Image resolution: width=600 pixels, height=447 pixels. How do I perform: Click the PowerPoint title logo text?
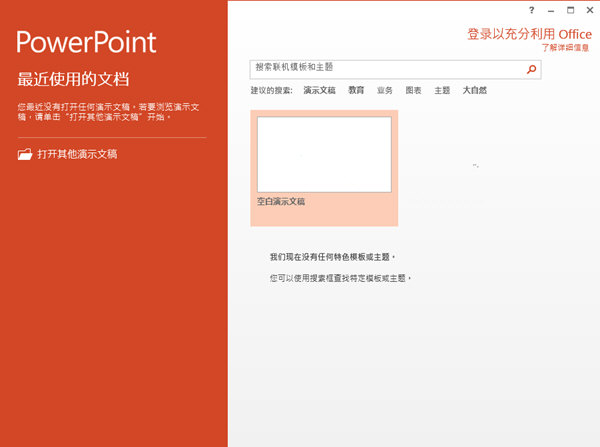coord(86,42)
